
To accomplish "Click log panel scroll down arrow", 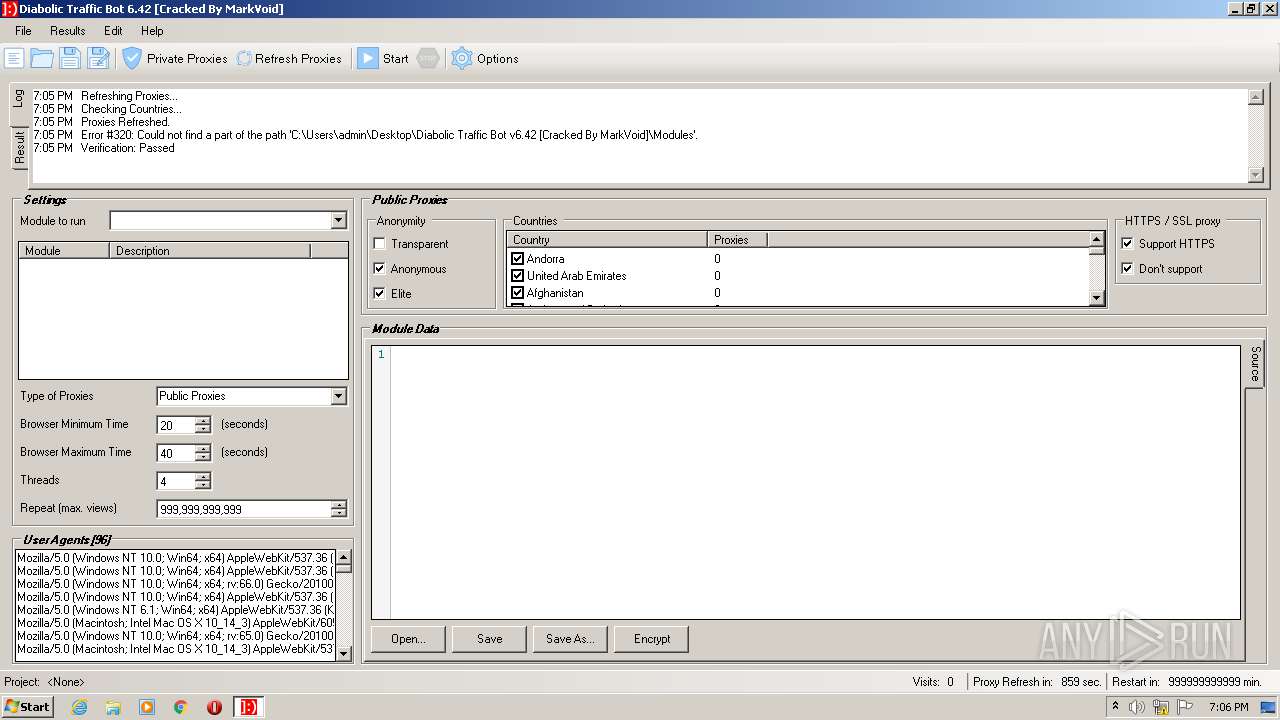I will click(1256, 175).
